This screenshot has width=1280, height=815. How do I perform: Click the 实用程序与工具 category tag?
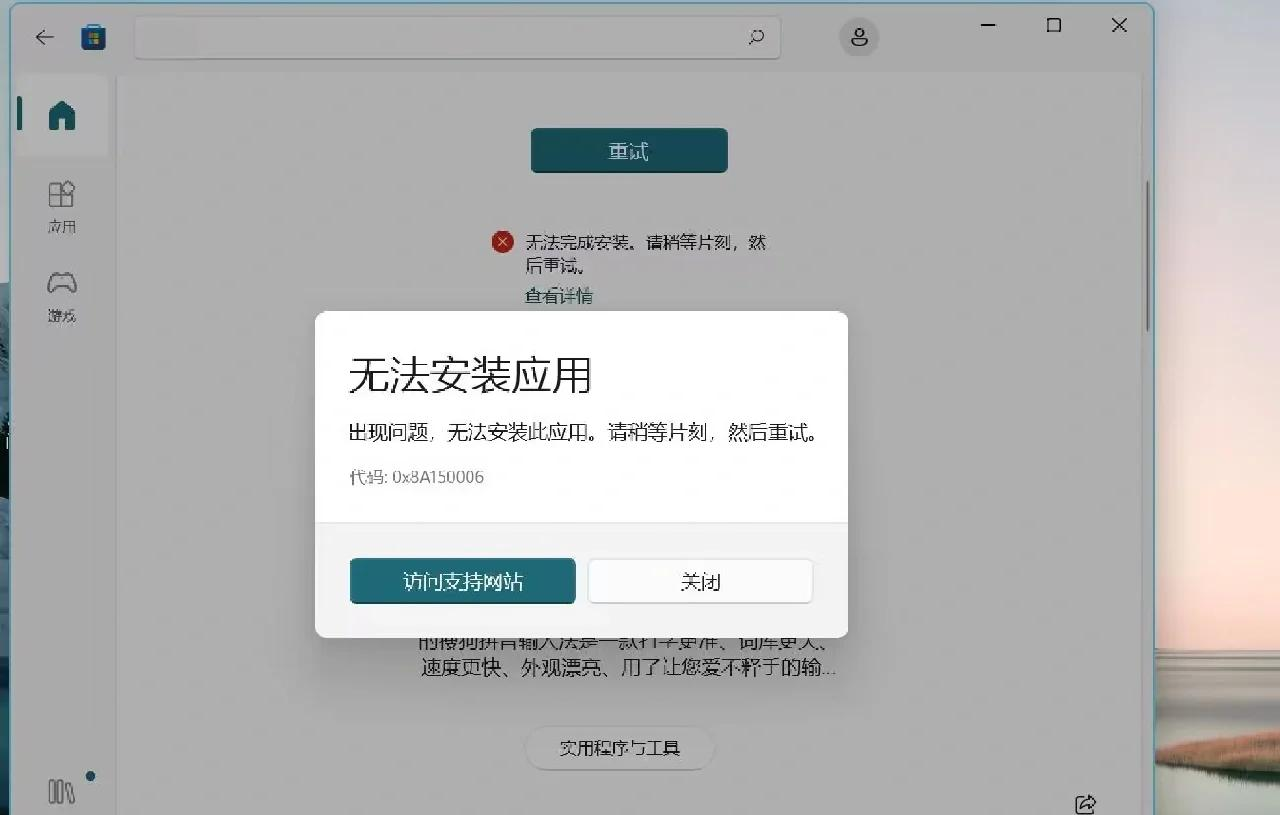pyautogui.click(x=620, y=748)
